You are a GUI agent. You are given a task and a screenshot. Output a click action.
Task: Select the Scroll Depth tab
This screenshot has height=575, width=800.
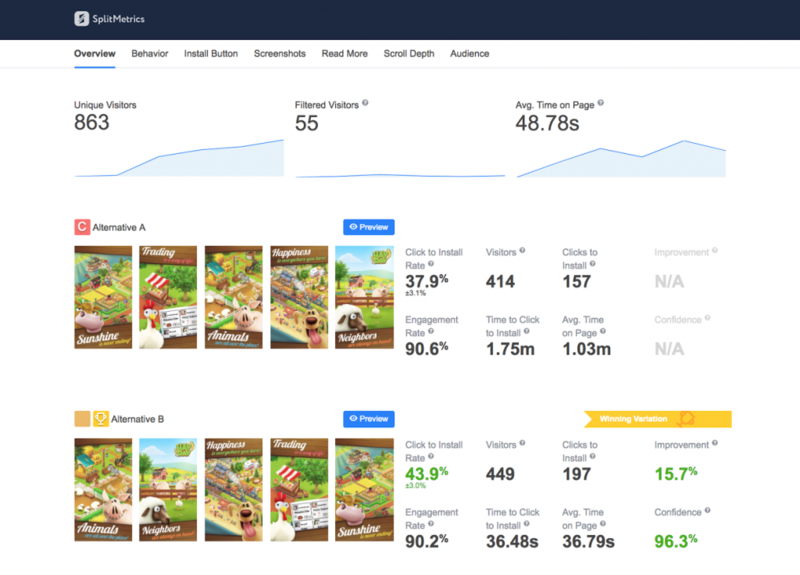[409, 54]
